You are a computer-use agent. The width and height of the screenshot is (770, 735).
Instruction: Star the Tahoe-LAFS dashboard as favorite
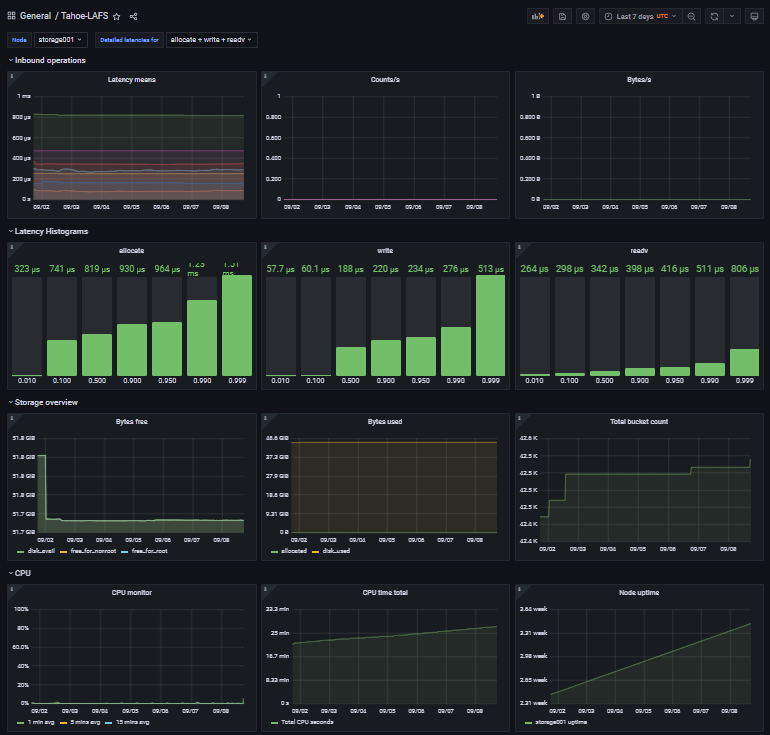[x=116, y=17]
